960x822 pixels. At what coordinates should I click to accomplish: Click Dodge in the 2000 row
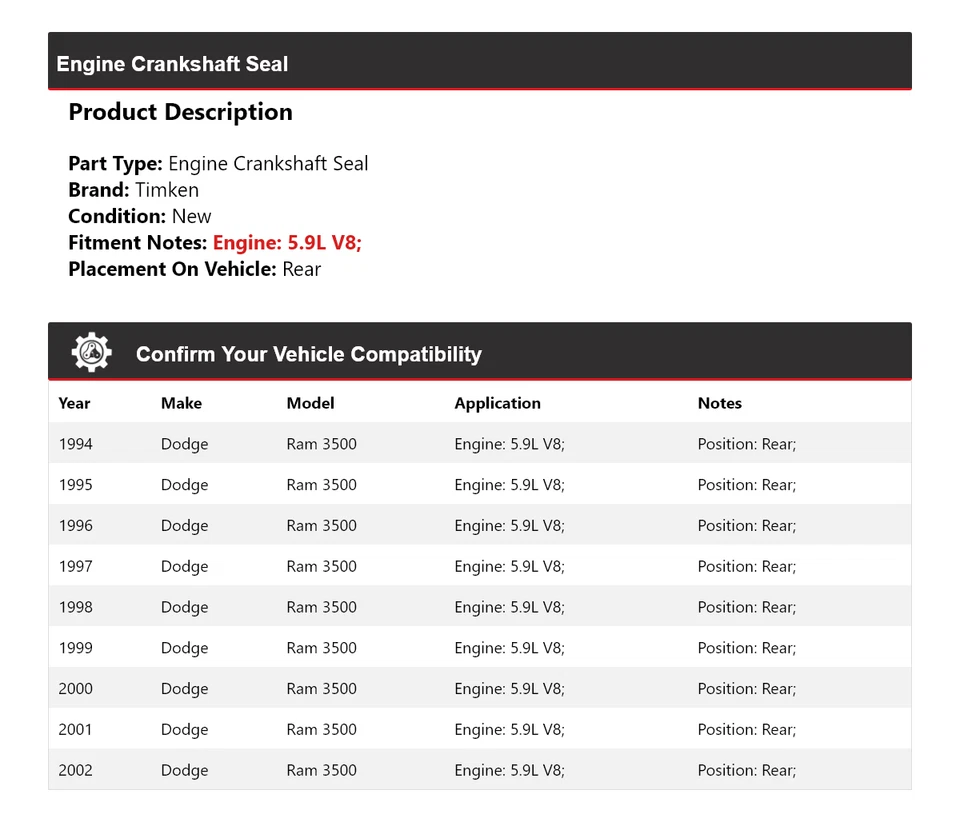pos(184,689)
